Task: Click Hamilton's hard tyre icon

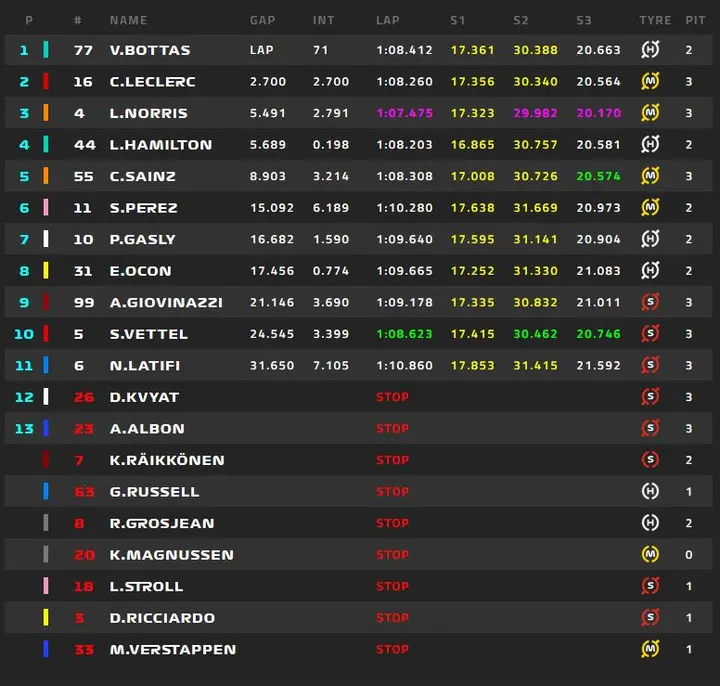Action: (650, 144)
